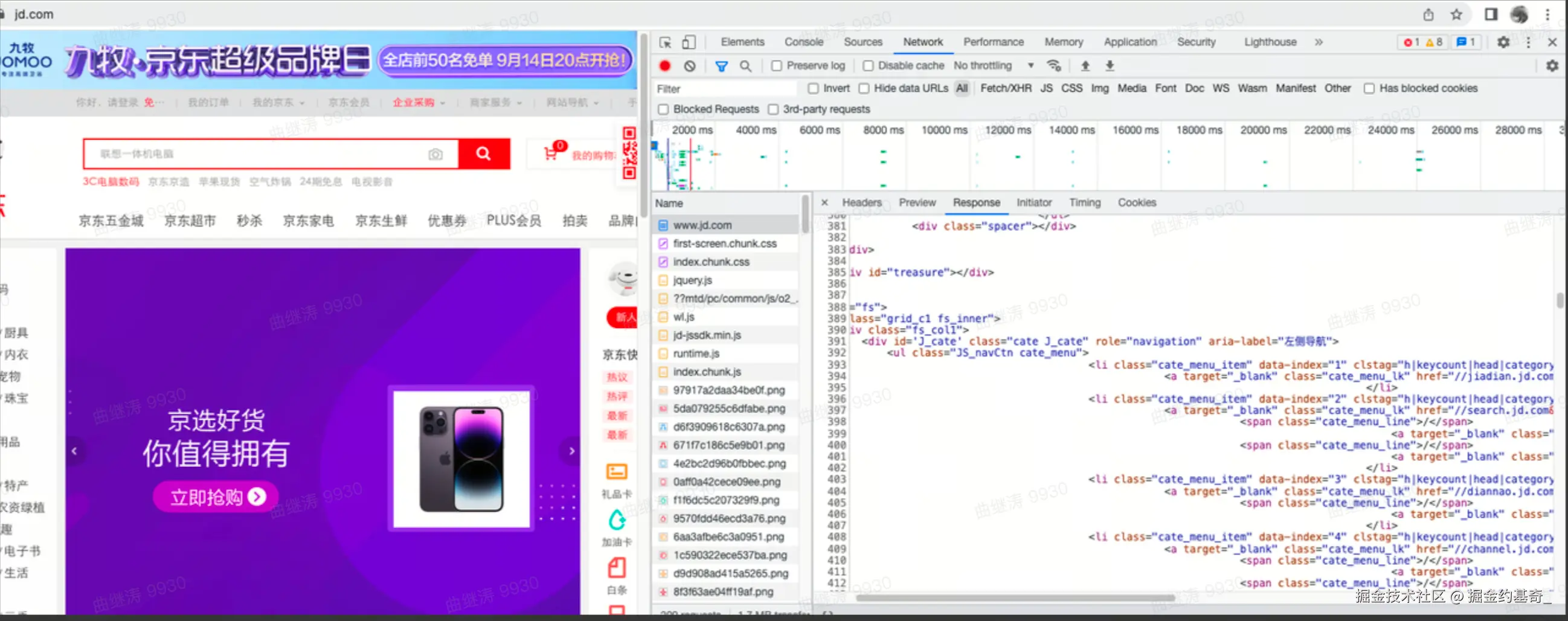This screenshot has height=621, width=1568.
Task: Filter requests by CSS type
Action: click(1072, 88)
